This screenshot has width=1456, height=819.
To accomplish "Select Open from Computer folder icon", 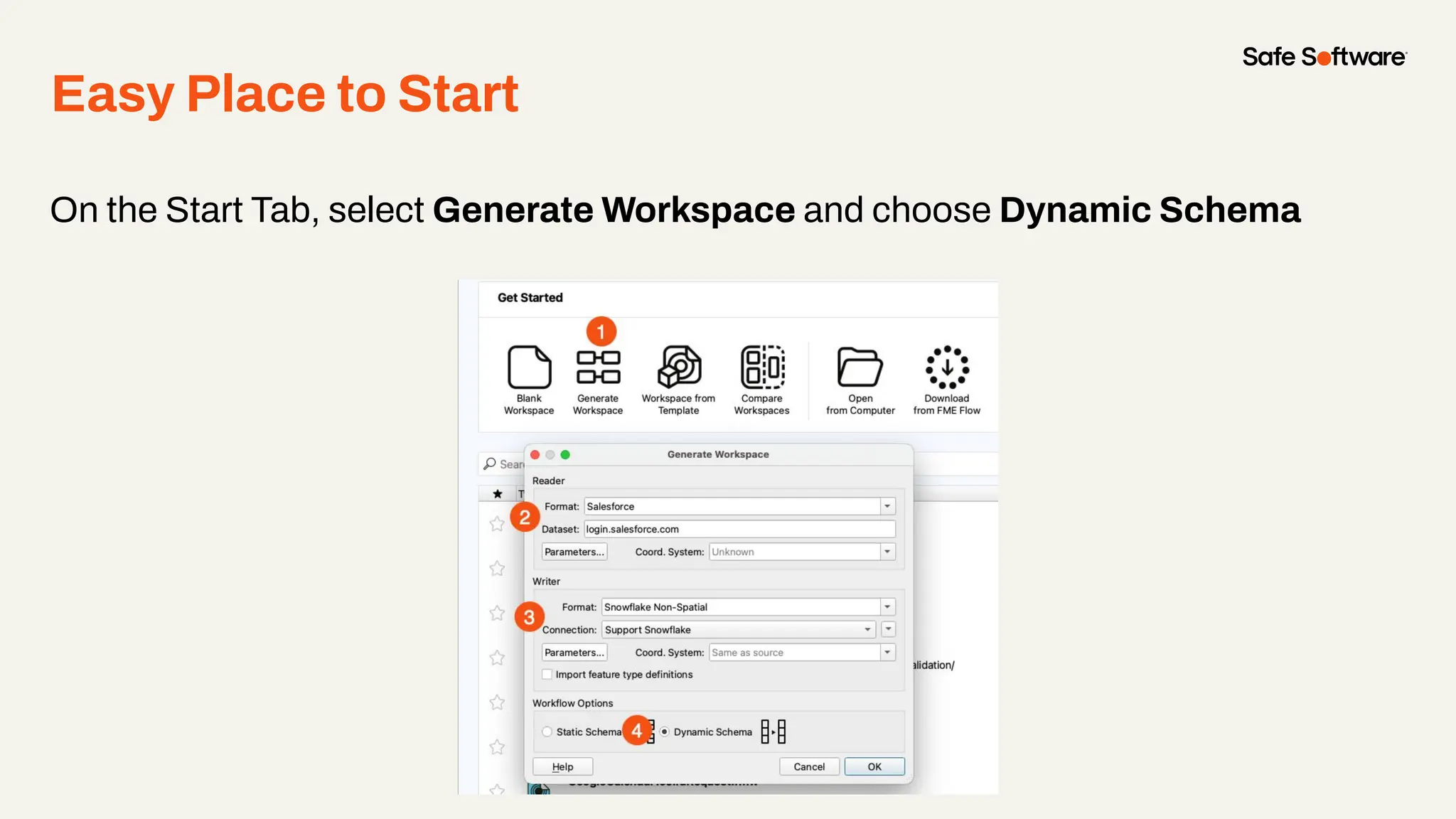I will click(860, 367).
